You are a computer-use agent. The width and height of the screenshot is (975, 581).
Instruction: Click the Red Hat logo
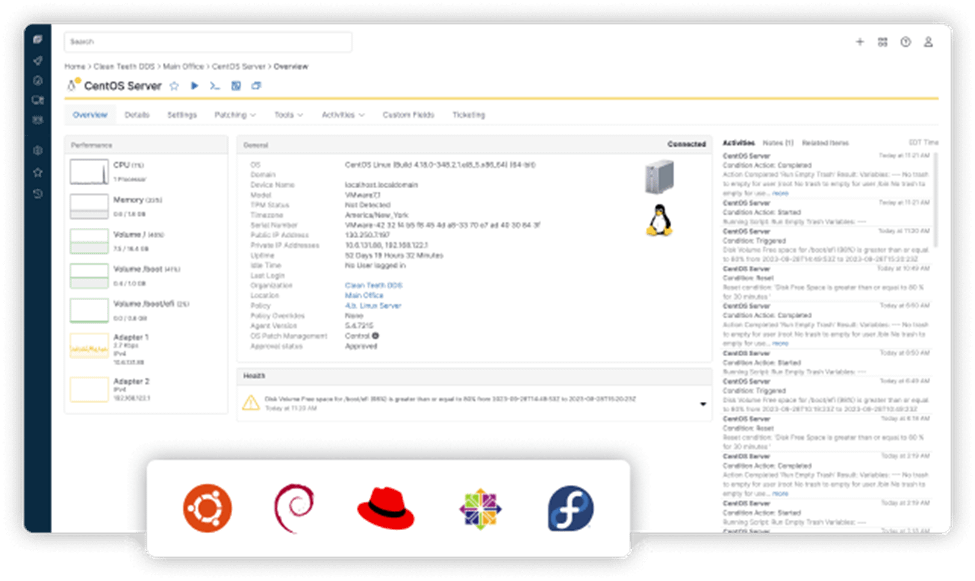tap(386, 508)
